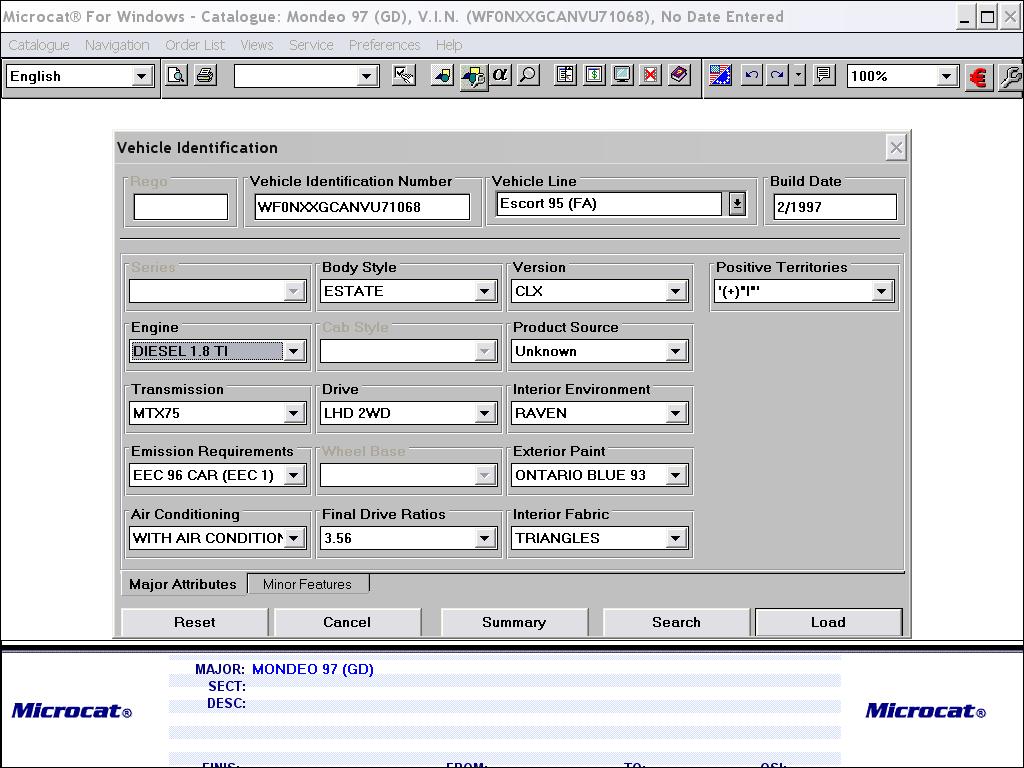The width and height of the screenshot is (1024, 768).
Task: Open the language dropdown showing English
Action: [x=141, y=76]
